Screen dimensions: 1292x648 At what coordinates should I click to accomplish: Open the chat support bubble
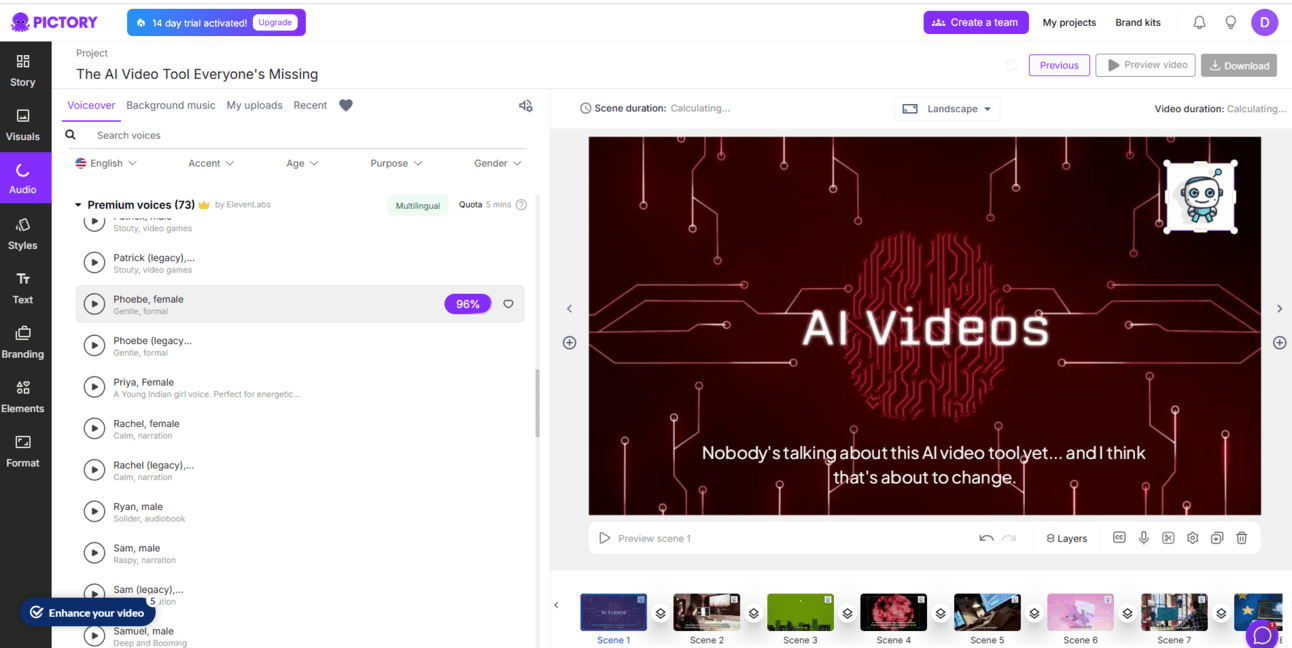[1262, 635]
